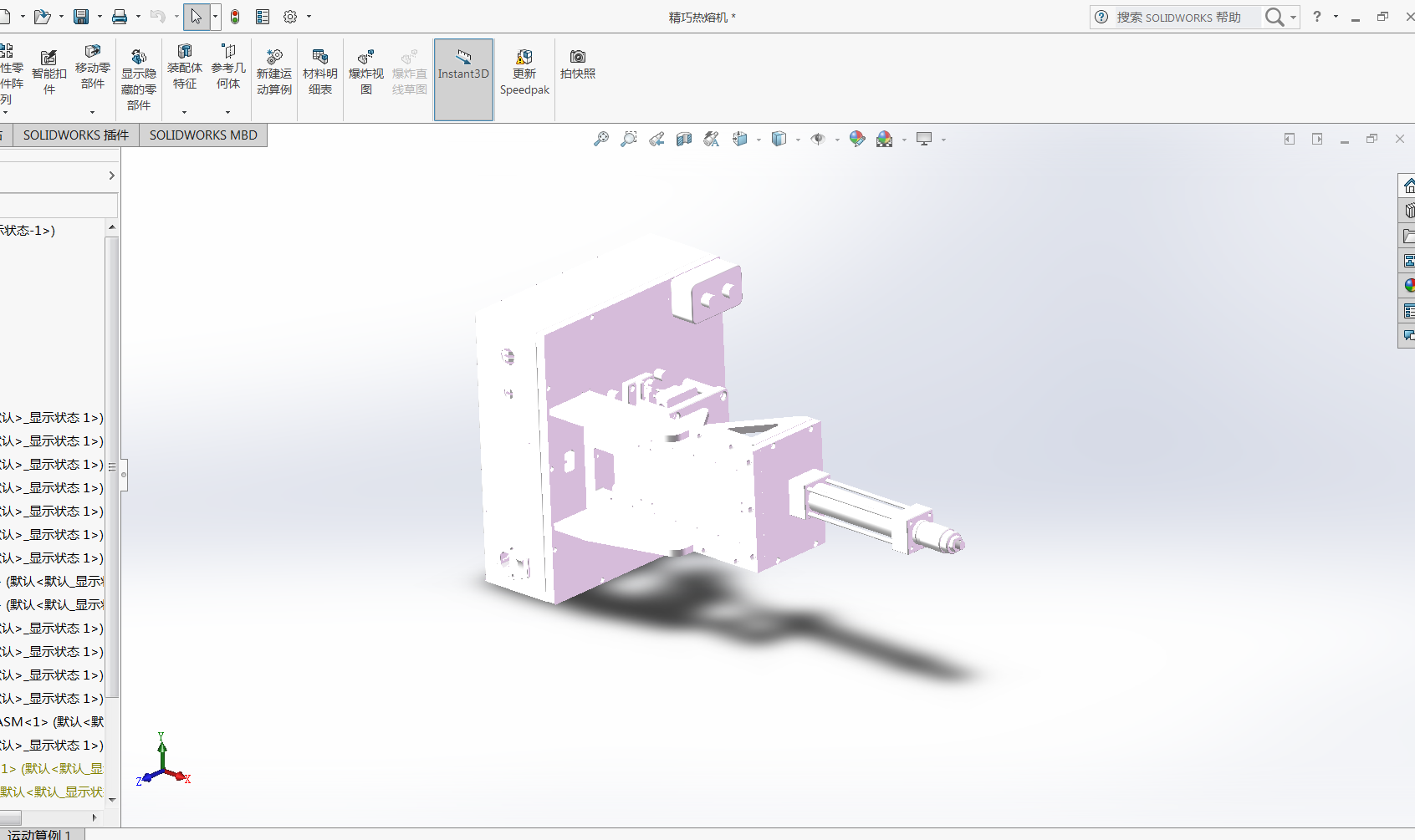The image size is (1415, 840).
Task: Save the assembly with the Save icon
Action: point(81,17)
